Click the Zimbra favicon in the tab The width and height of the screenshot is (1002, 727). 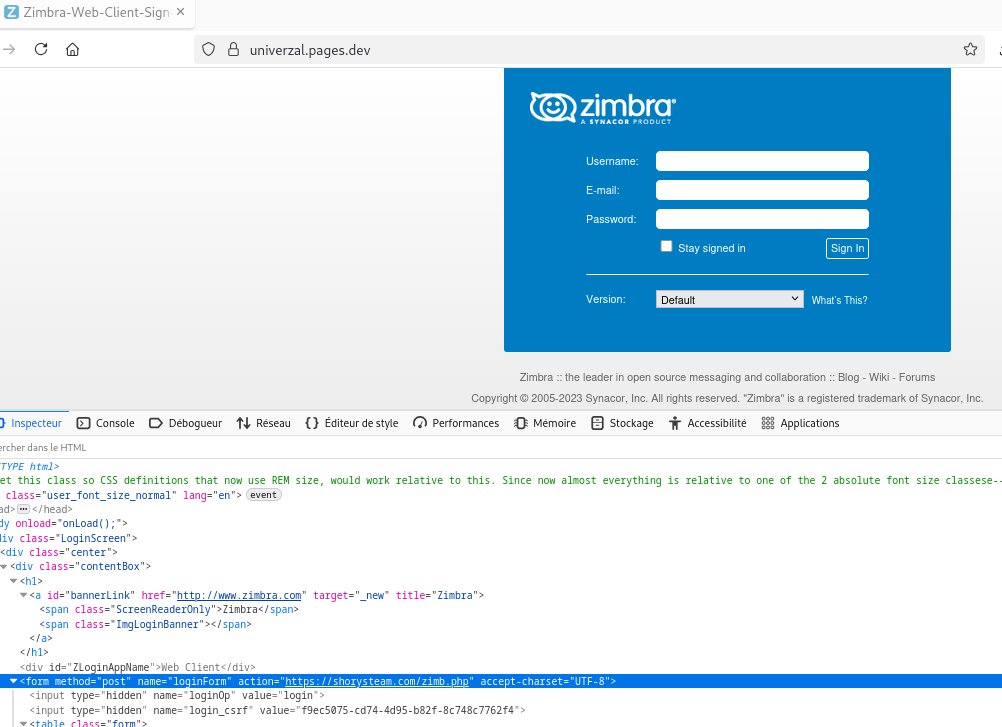click(12, 12)
